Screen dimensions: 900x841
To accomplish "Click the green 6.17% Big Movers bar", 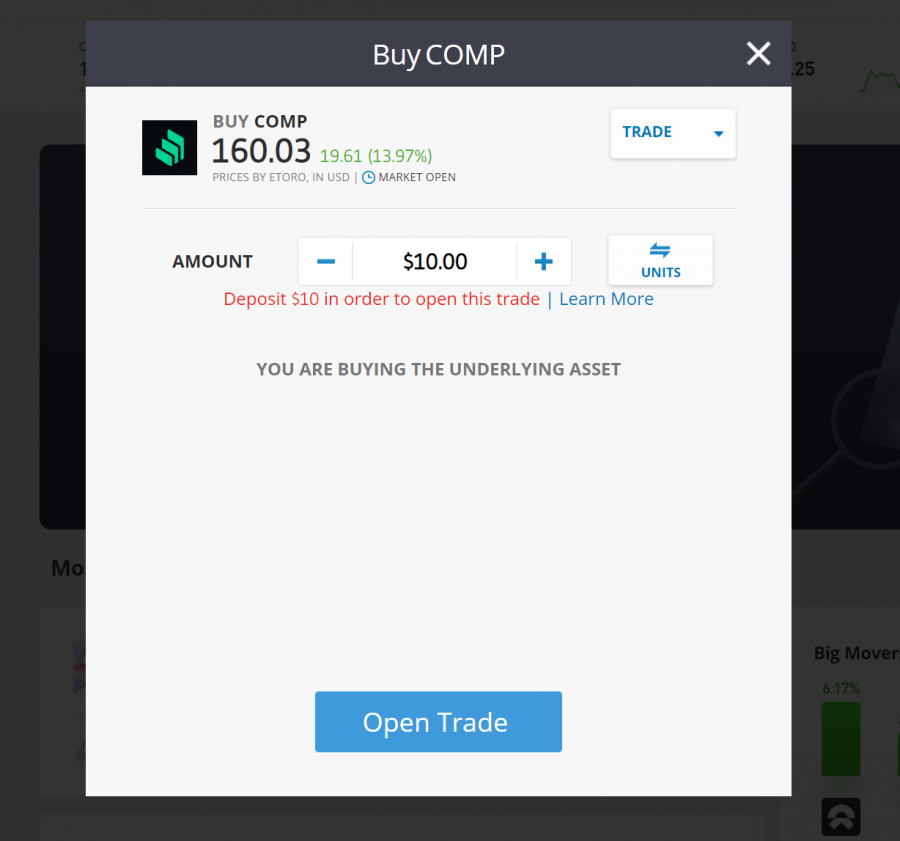I will coord(841,738).
